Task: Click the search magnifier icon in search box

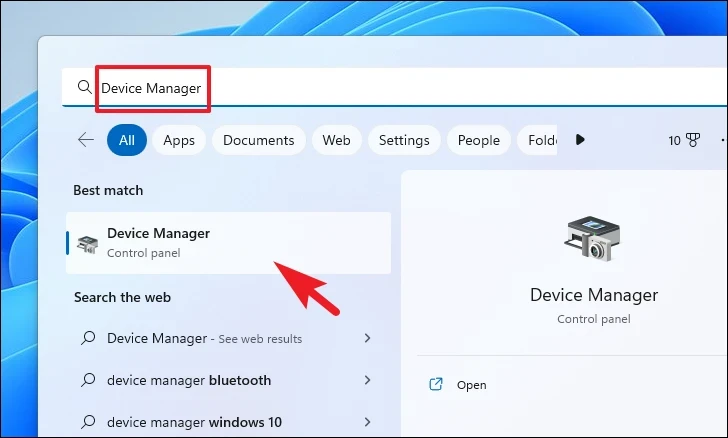Action: tap(84, 87)
